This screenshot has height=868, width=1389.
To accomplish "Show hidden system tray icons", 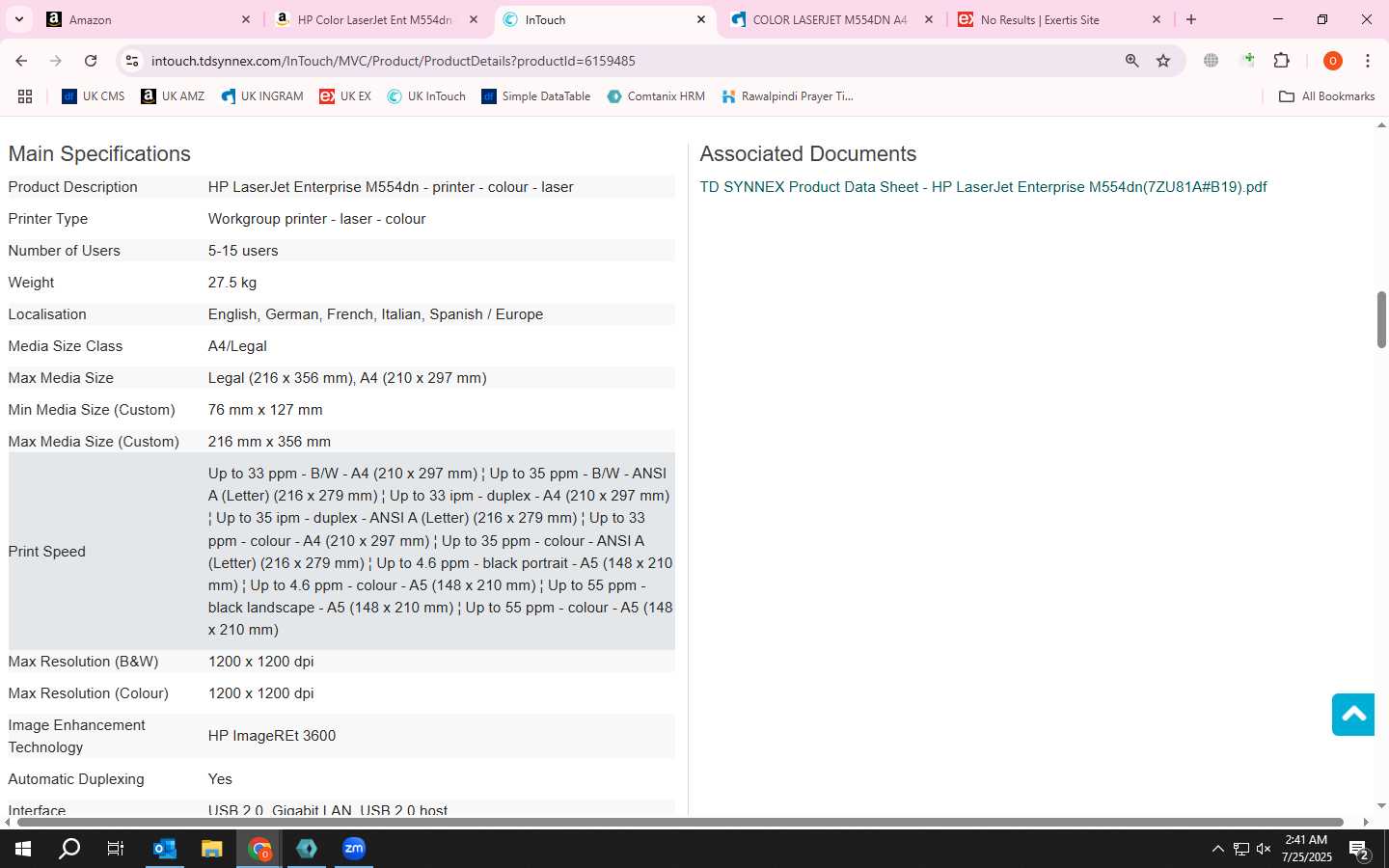I will point(1217,849).
